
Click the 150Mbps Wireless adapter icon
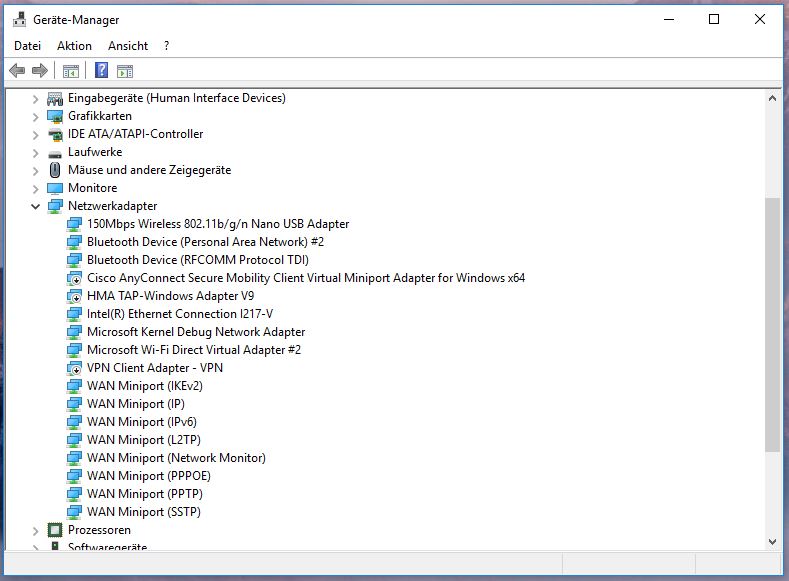pos(74,224)
